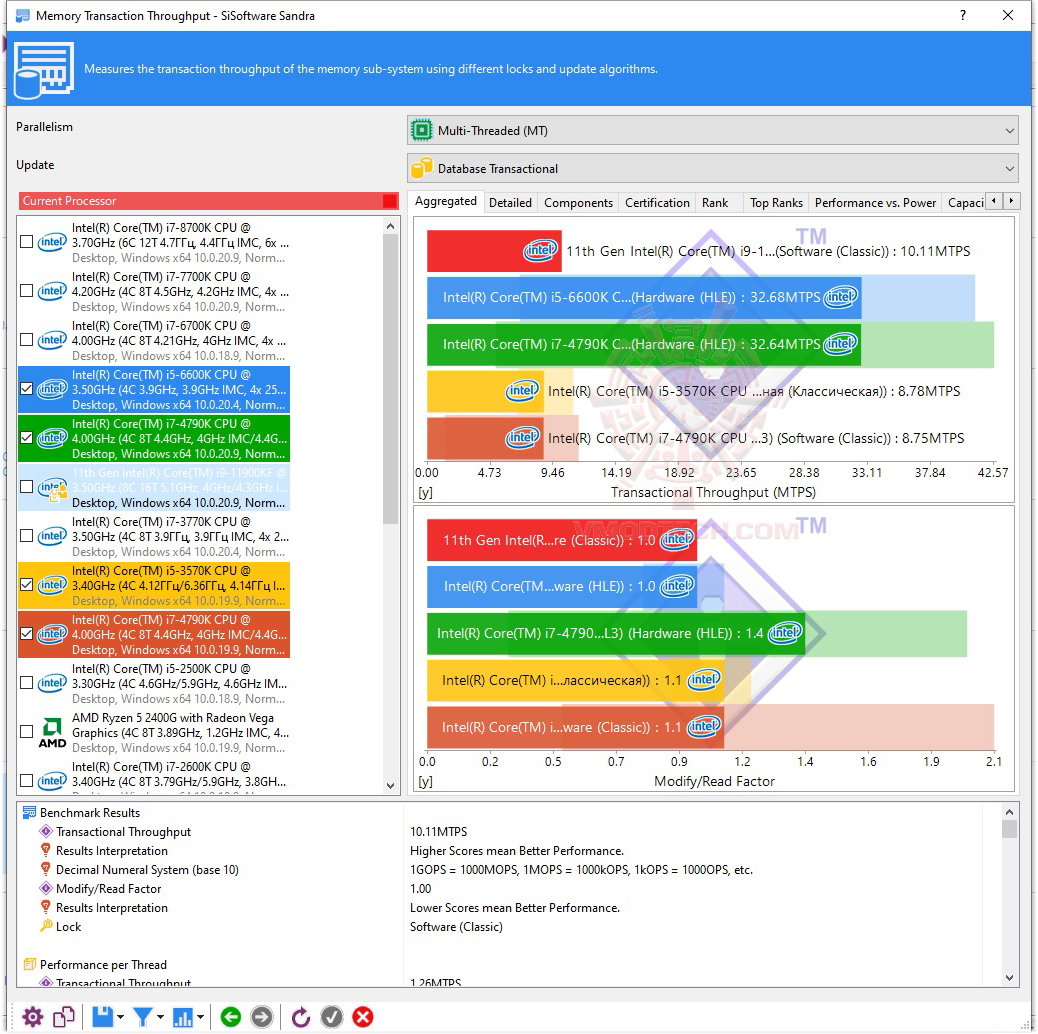Screen dimensions: 1038x1034
Task: Uncheck the orange-red i7-4790K checkbox
Action: [x=26, y=634]
